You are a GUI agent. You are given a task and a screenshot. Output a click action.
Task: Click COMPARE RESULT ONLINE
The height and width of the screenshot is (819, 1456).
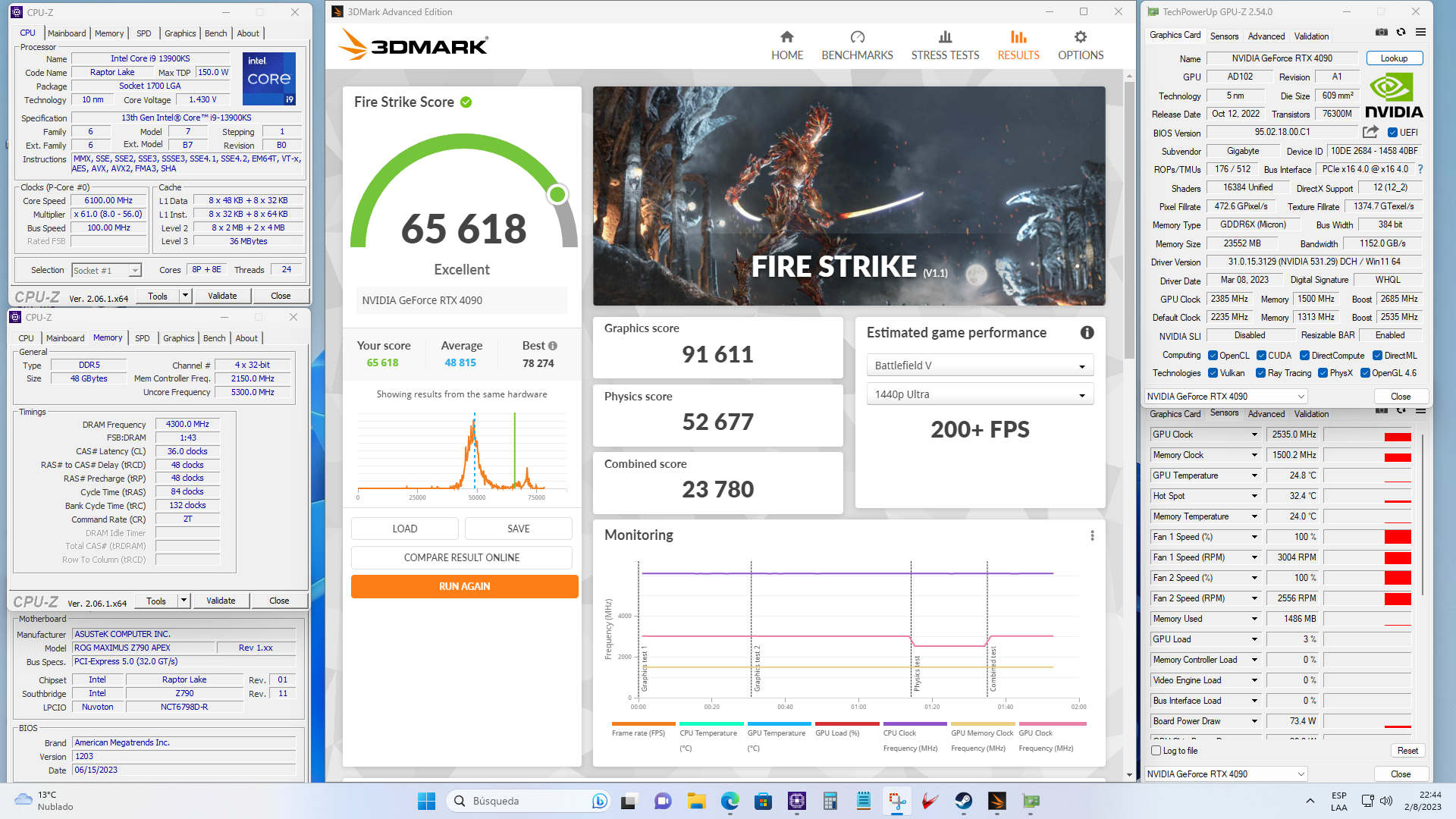pos(462,557)
